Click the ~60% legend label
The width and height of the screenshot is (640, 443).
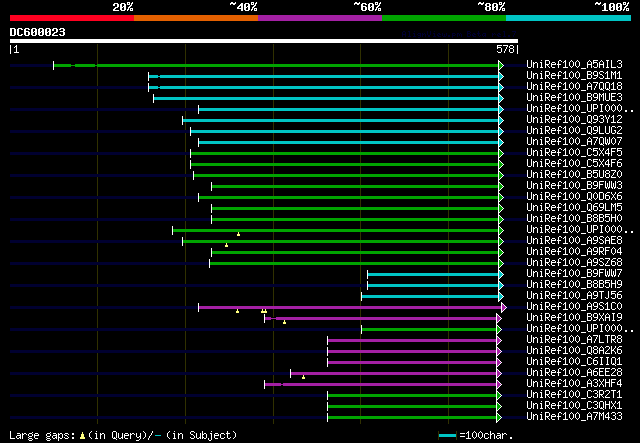[x=367, y=7]
